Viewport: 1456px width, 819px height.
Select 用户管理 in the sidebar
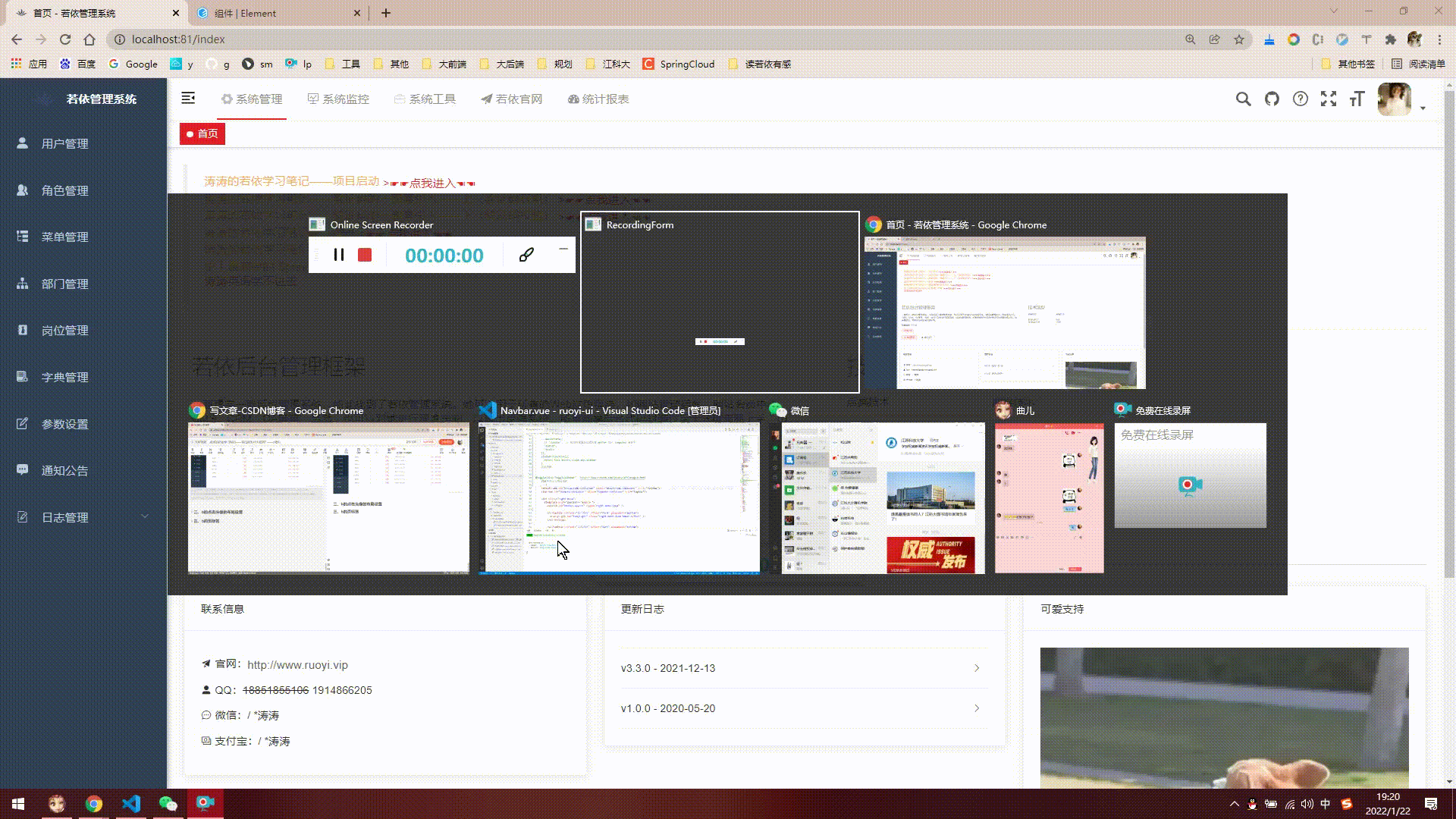65,143
